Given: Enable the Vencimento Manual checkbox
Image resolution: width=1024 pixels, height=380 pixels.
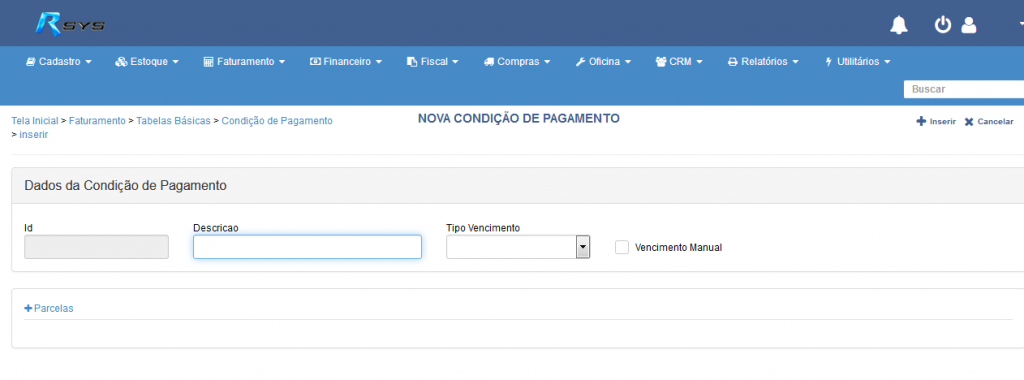Looking at the screenshot, I should point(622,247).
